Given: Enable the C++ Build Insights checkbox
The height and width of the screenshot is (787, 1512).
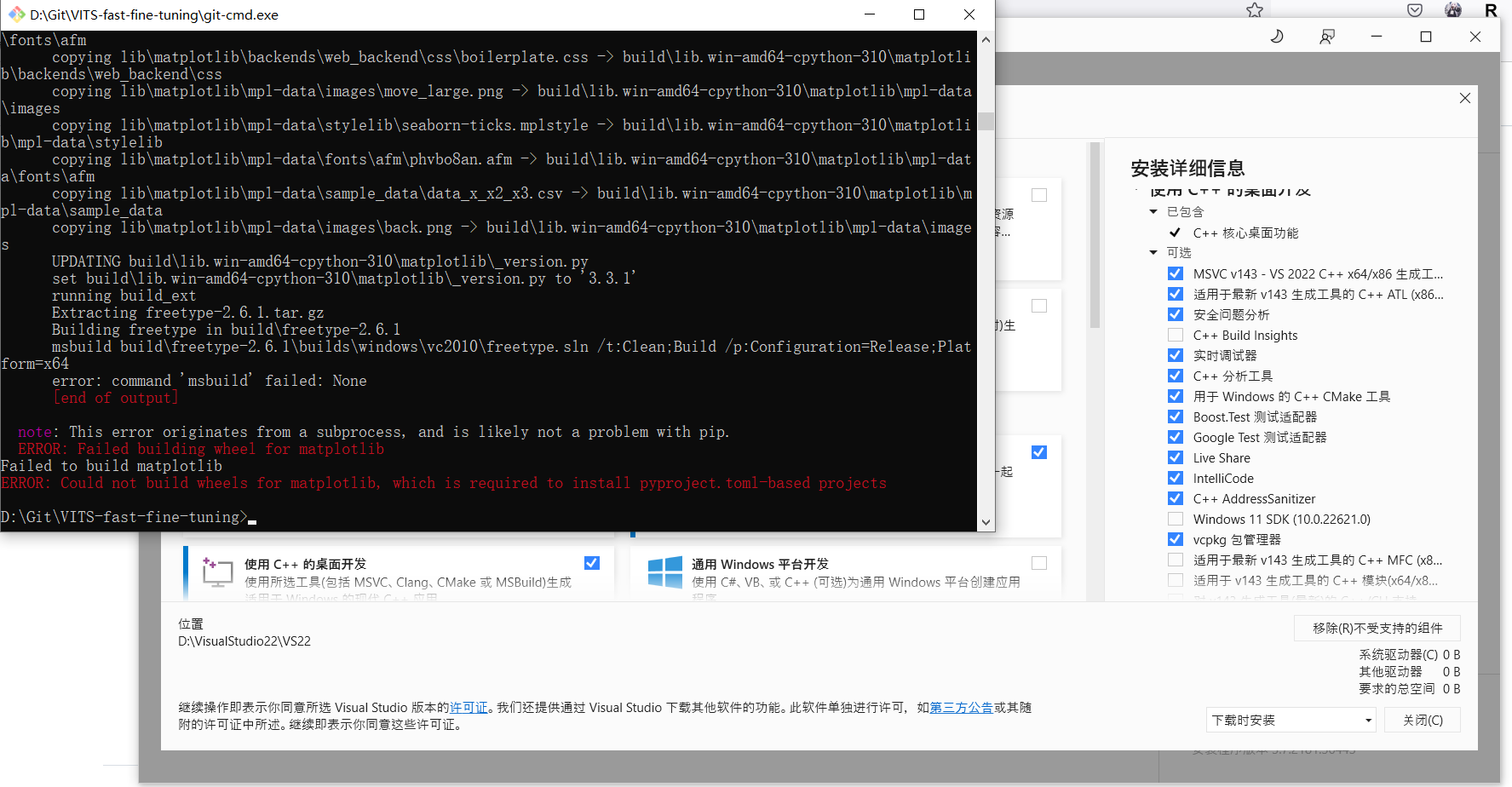Looking at the screenshot, I should (1175, 334).
